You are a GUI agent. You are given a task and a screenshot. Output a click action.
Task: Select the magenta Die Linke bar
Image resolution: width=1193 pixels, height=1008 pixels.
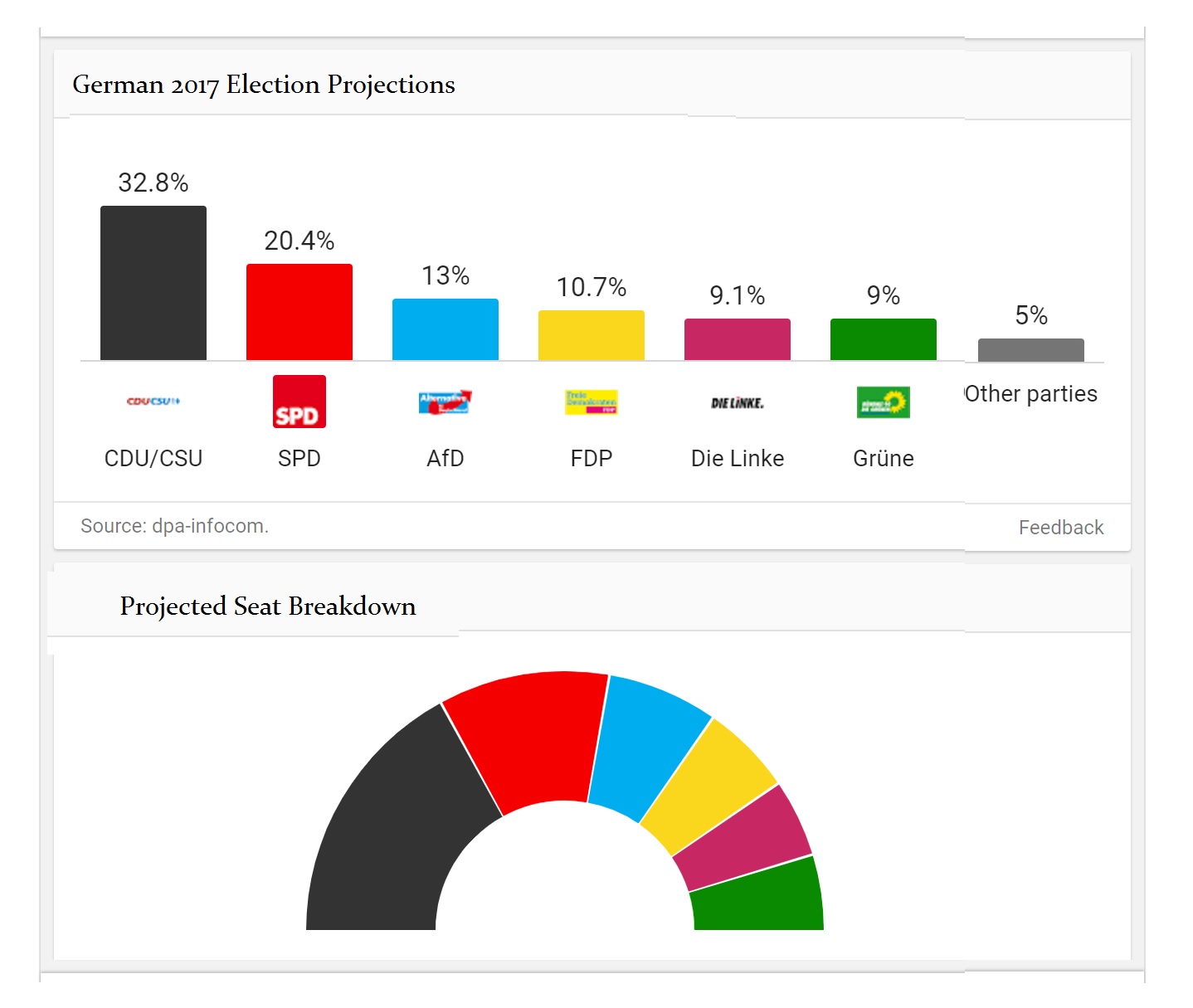[738, 339]
